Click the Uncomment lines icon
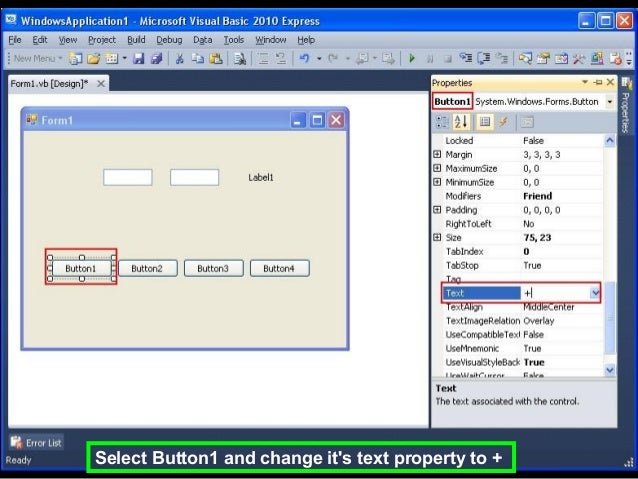The height and width of the screenshot is (479, 638). tap(281, 59)
